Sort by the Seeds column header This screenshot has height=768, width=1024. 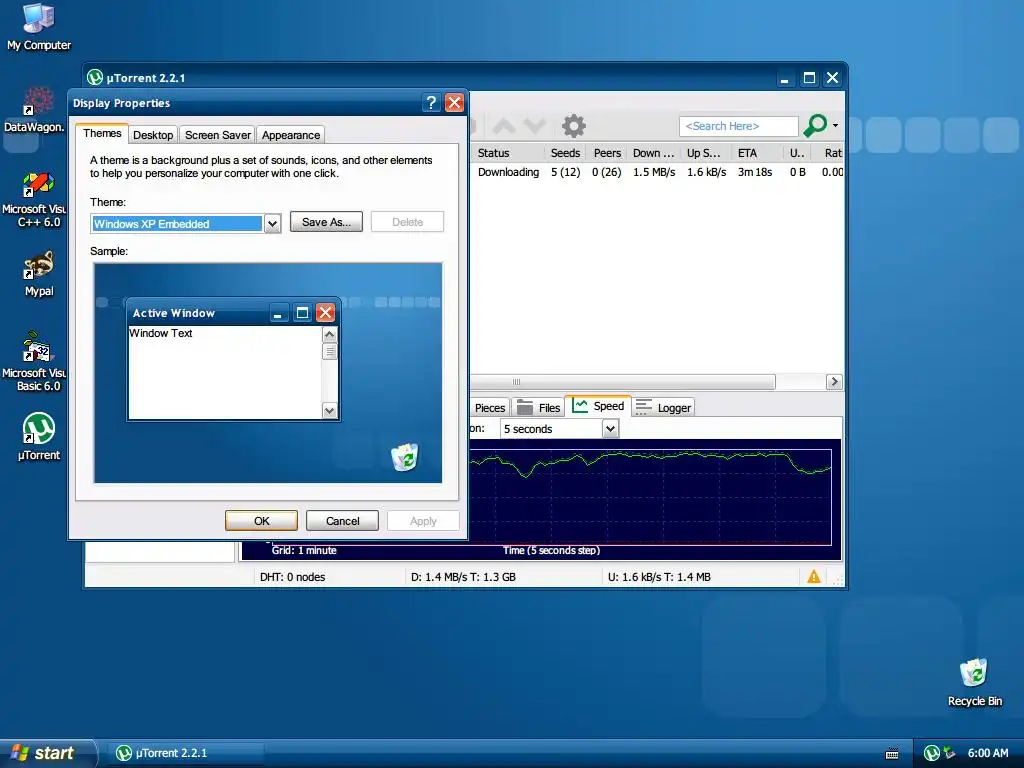tap(565, 153)
